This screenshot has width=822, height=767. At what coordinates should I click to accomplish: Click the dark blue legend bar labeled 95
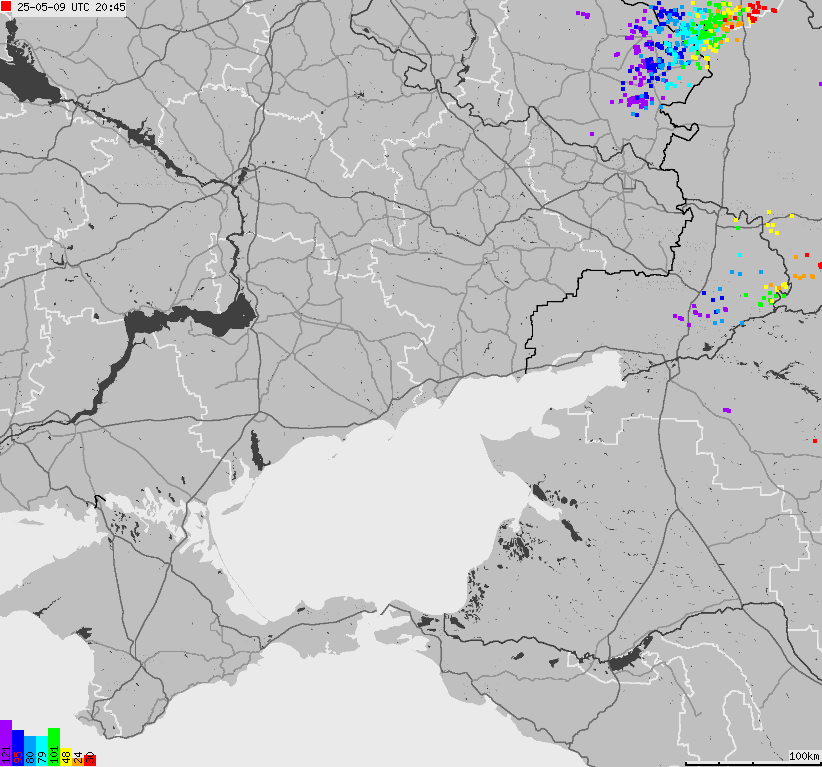(x=18, y=748)
